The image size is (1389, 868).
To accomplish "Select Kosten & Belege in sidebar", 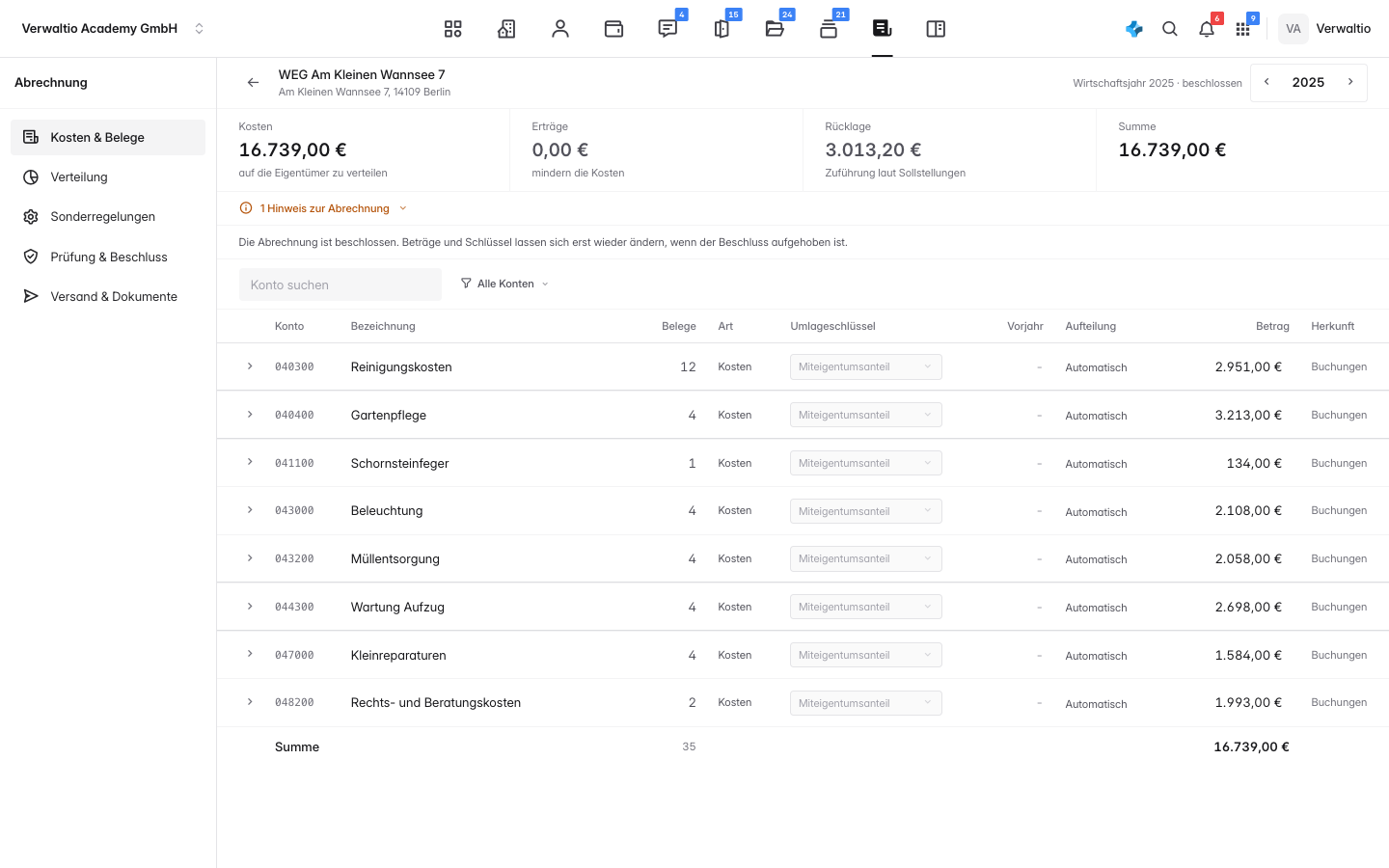I will (x=108, y=138).
